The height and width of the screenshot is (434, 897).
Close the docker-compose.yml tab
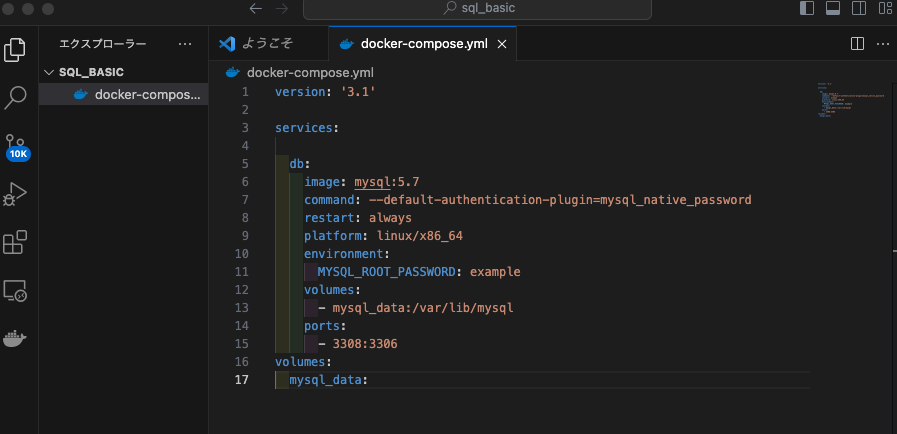[x=502, y=44]
